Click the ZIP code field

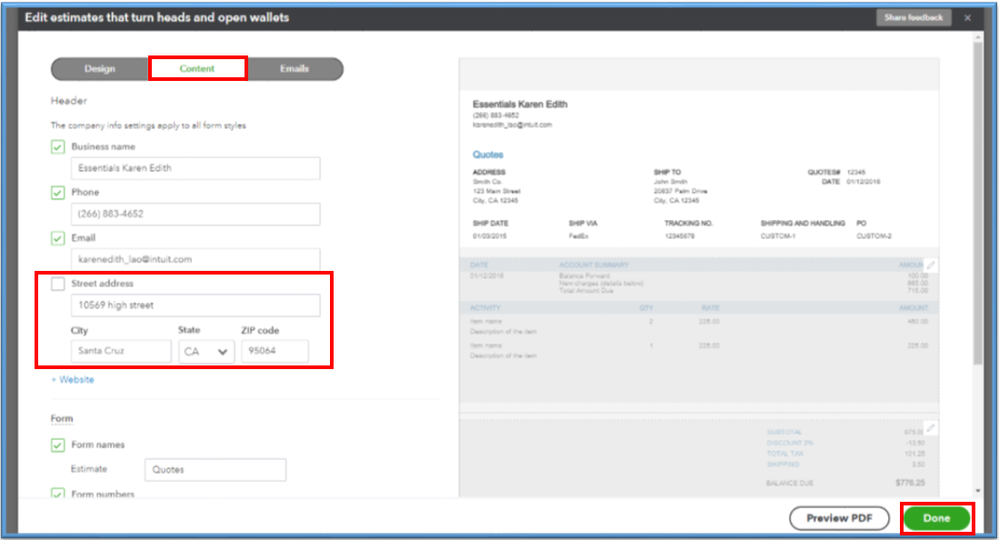click(x=275, y=351)
